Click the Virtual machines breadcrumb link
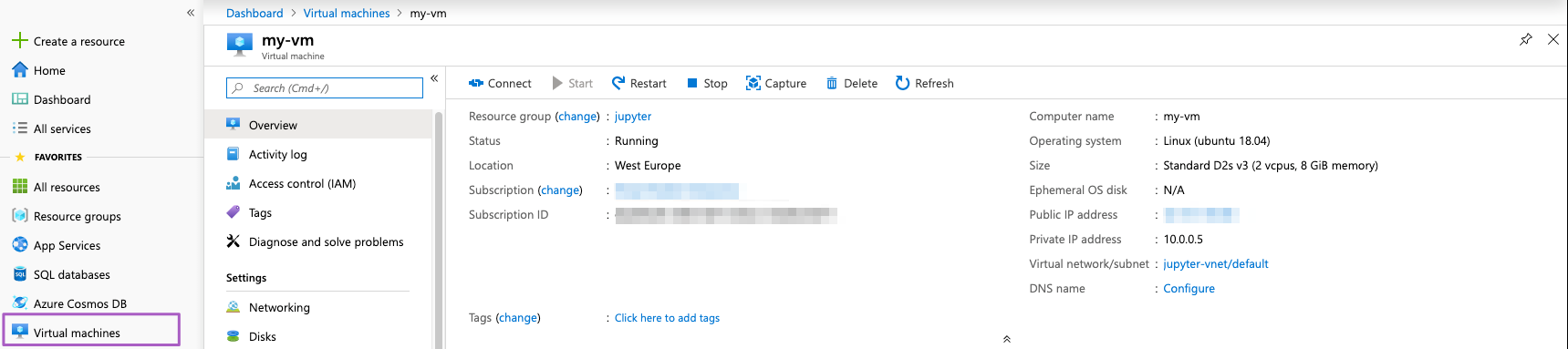 pyautogui.click(x=347, y=13)
